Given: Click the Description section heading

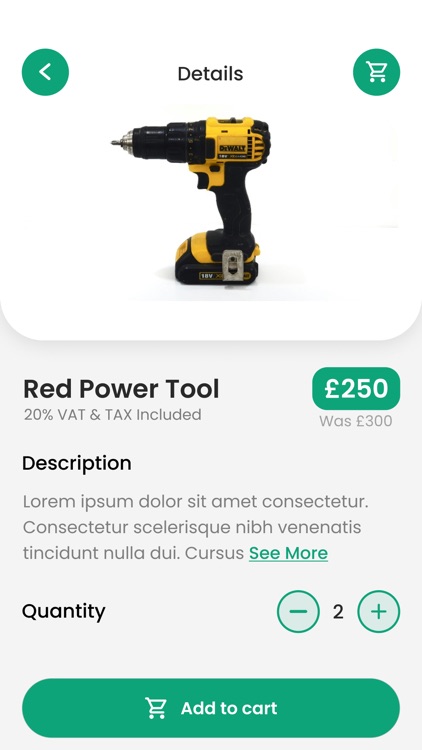Looking at the screenshot, I should (77, 463).
